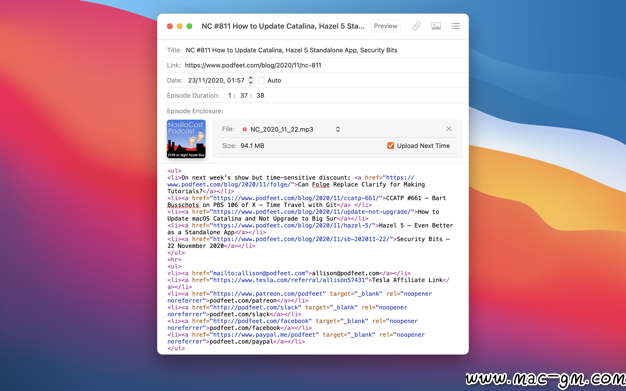Open the image insert icon in toolbar
This screenshot has width=626, height=391.
tap(436, 26)
